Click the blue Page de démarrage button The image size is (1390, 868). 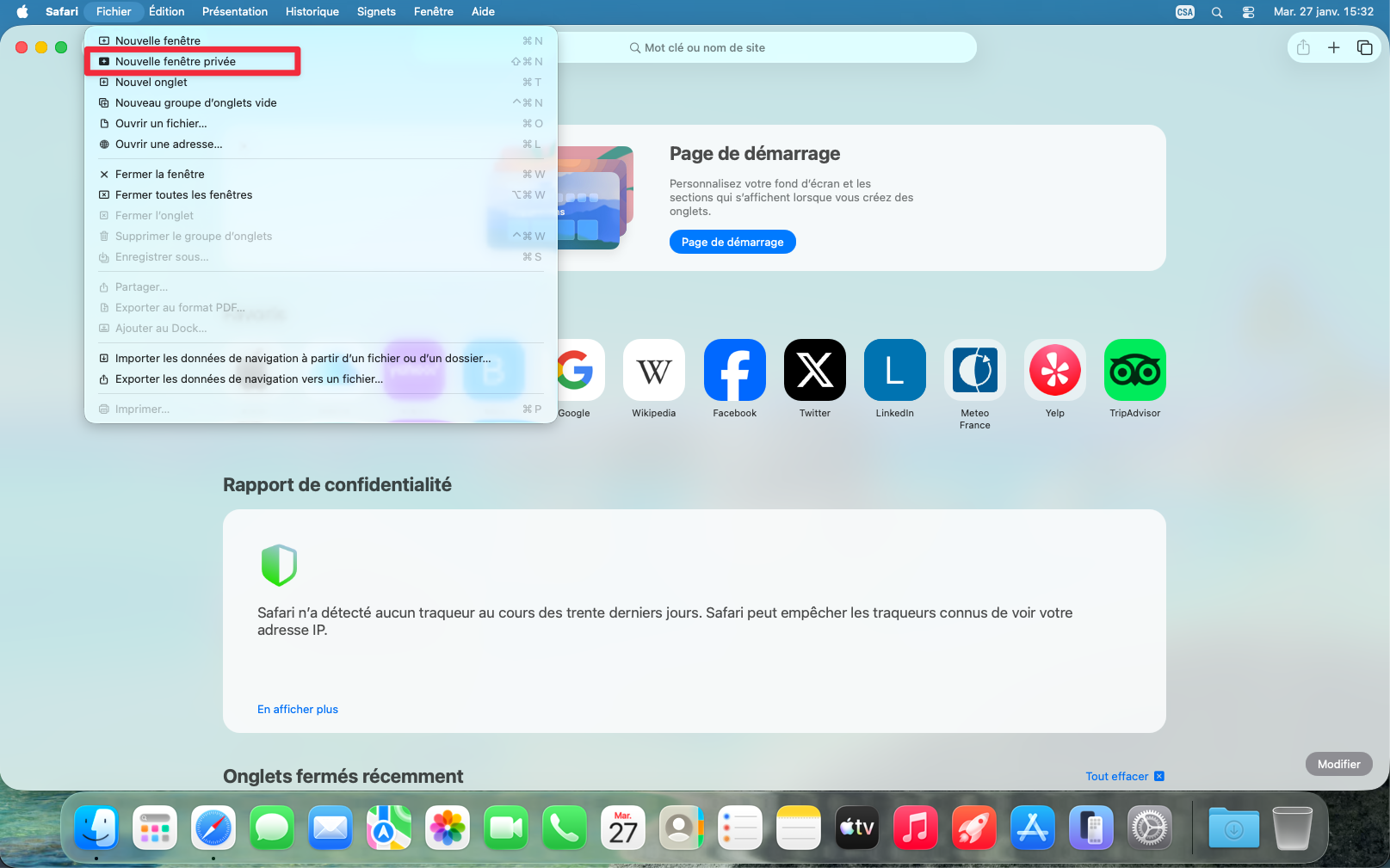[732, 242]
